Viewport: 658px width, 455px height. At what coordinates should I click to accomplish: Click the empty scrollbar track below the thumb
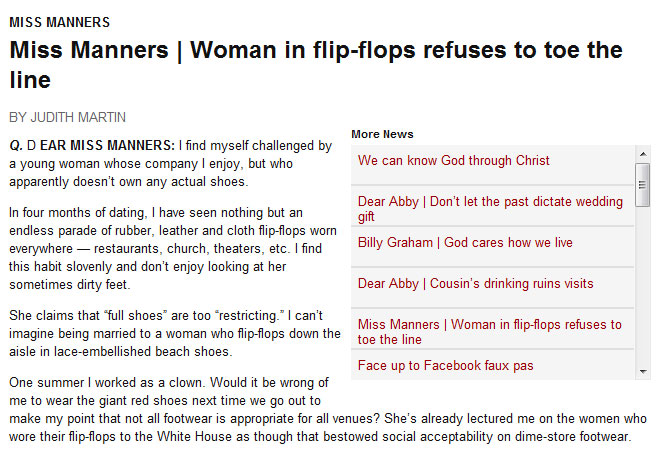pyautogui.click(x=643, y=290)
